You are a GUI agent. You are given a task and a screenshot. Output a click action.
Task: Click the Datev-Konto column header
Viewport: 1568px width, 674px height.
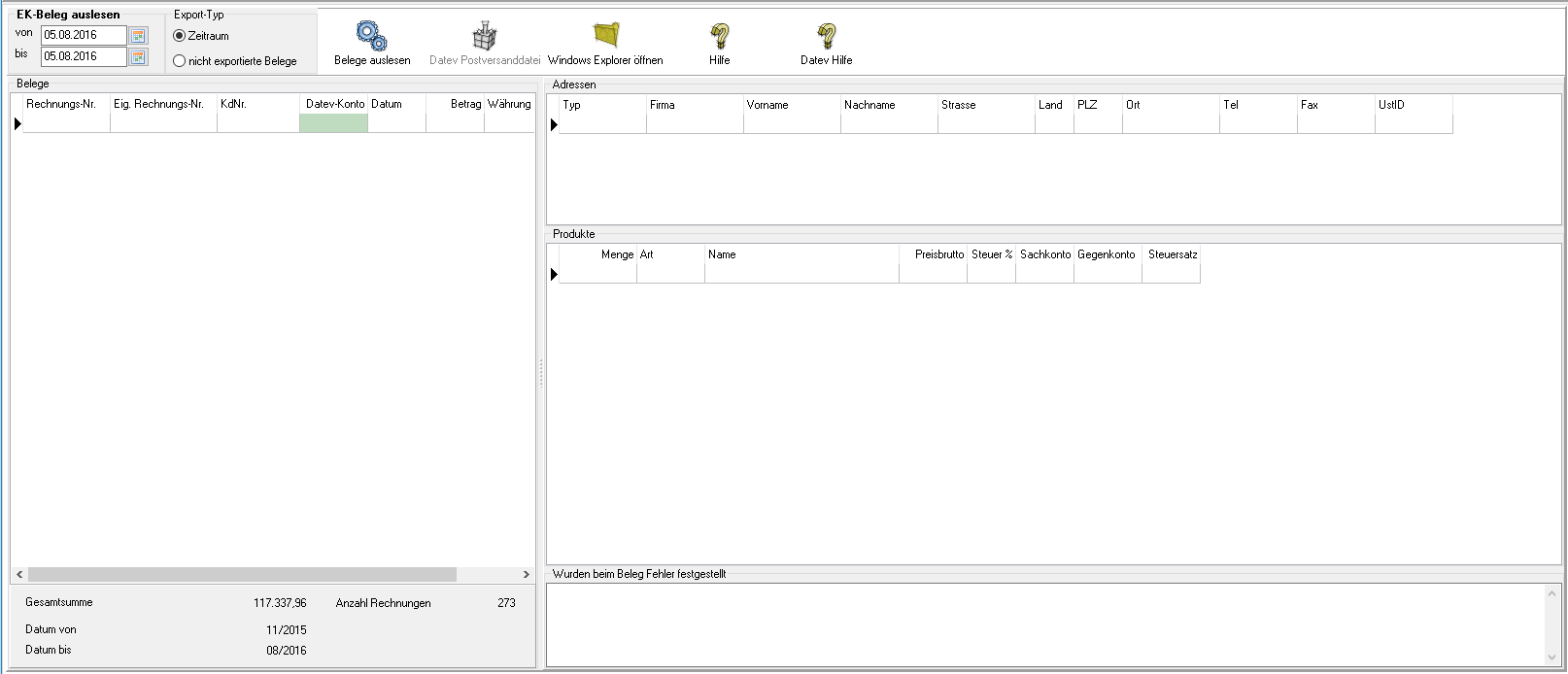pyautogui.click(x=334, y=104)
